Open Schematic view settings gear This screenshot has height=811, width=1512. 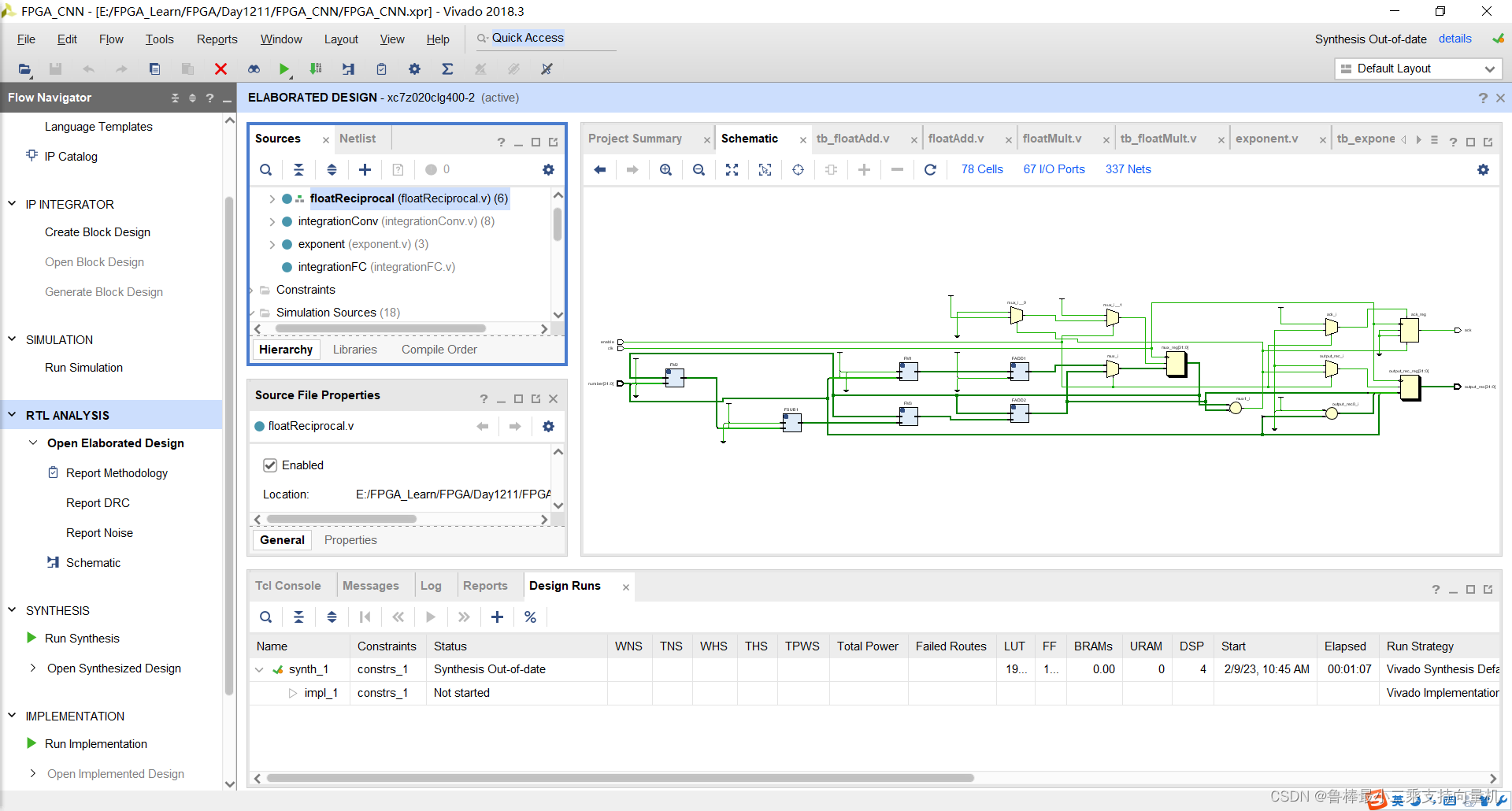tap(1483, 169)
